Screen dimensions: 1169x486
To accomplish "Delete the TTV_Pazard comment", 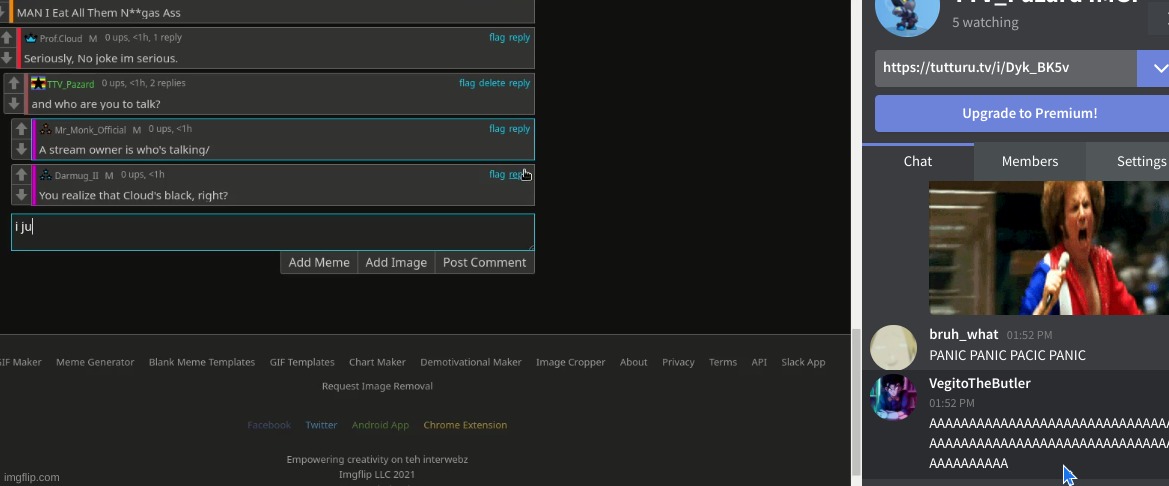I will (x=492, y=84).
